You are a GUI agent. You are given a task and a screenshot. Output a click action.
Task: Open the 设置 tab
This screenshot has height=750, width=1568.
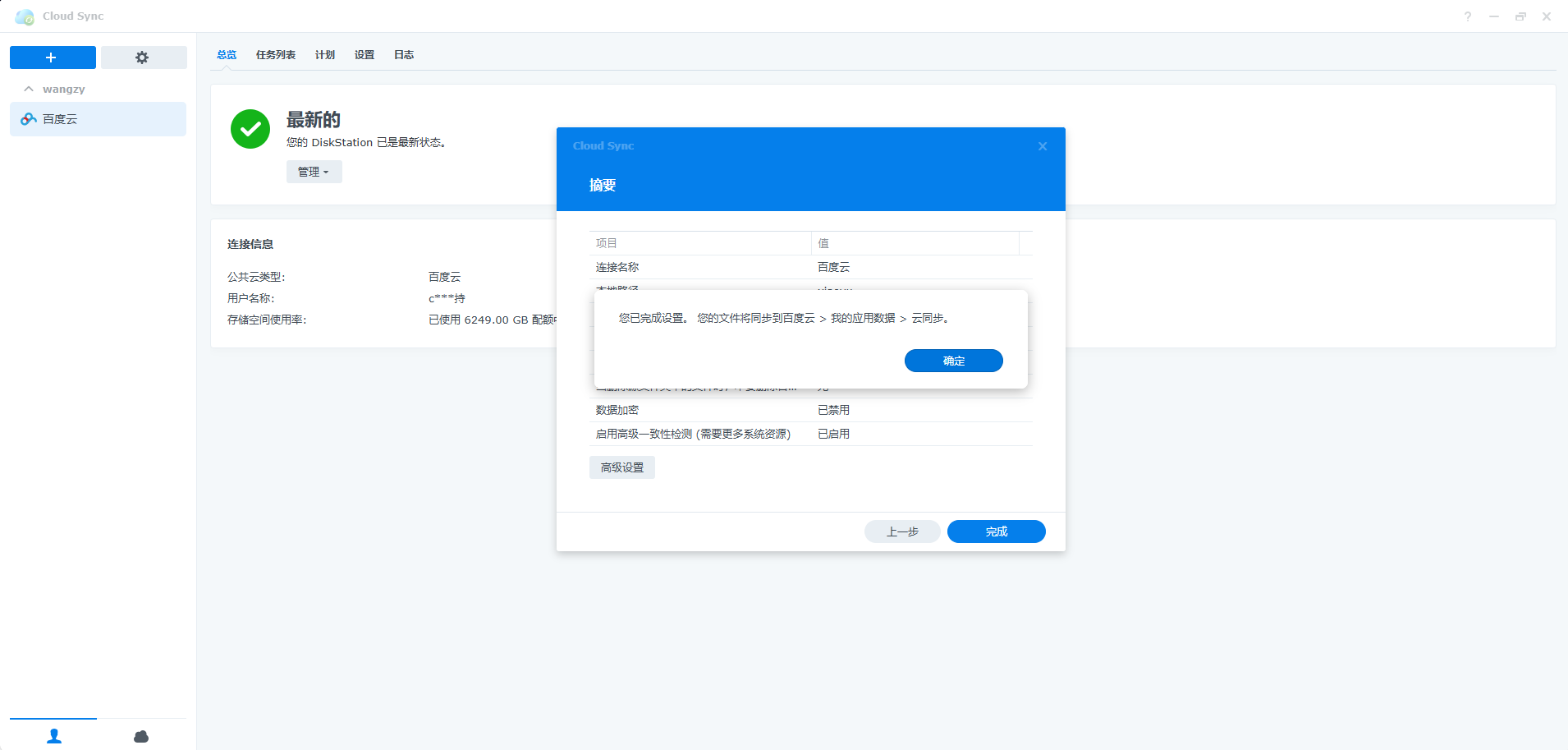[364, 55]
